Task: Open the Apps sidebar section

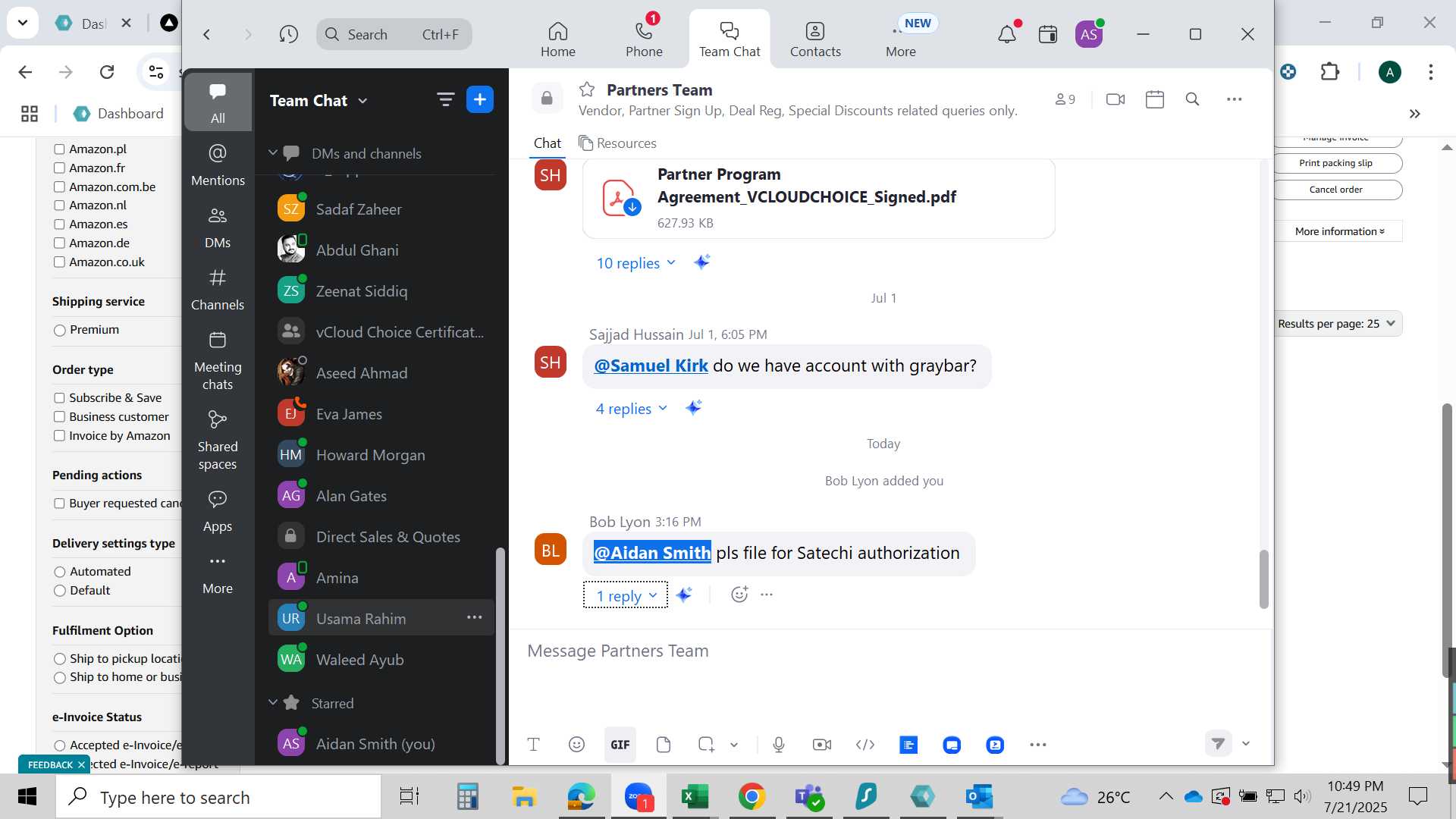Action: point(218,511)
